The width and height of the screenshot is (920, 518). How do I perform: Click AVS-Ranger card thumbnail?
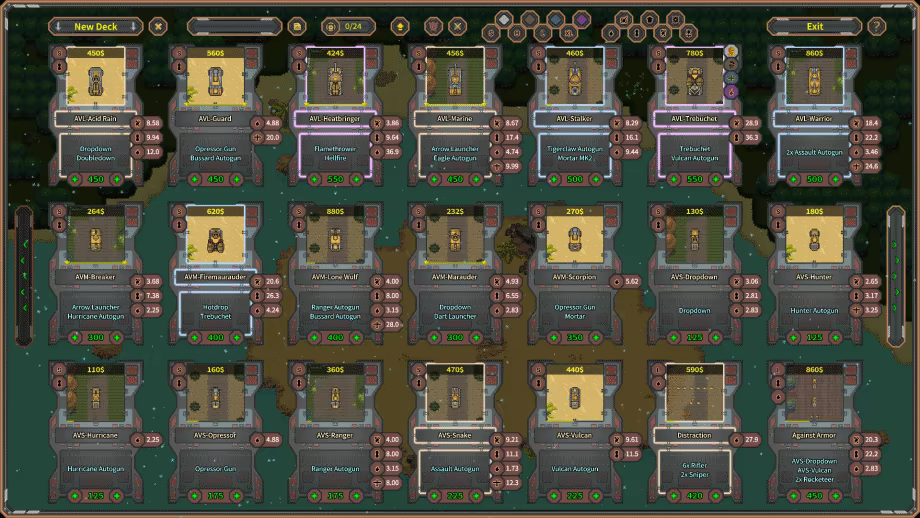[x=335, y=394]
